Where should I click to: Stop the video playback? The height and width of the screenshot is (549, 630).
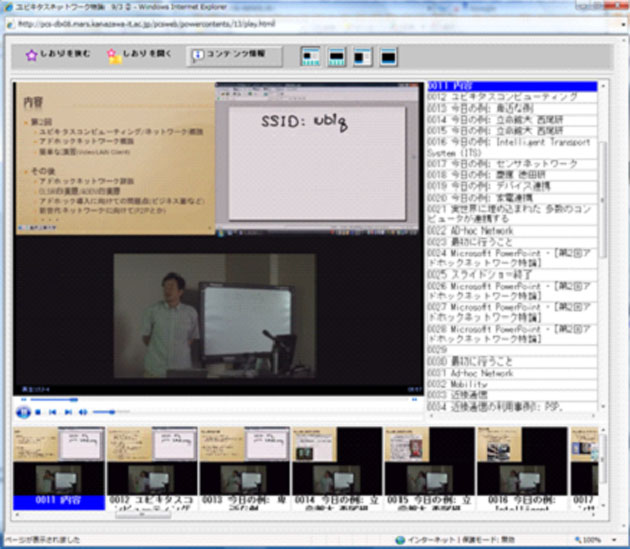pyautogui.click(x=38, y=412)
